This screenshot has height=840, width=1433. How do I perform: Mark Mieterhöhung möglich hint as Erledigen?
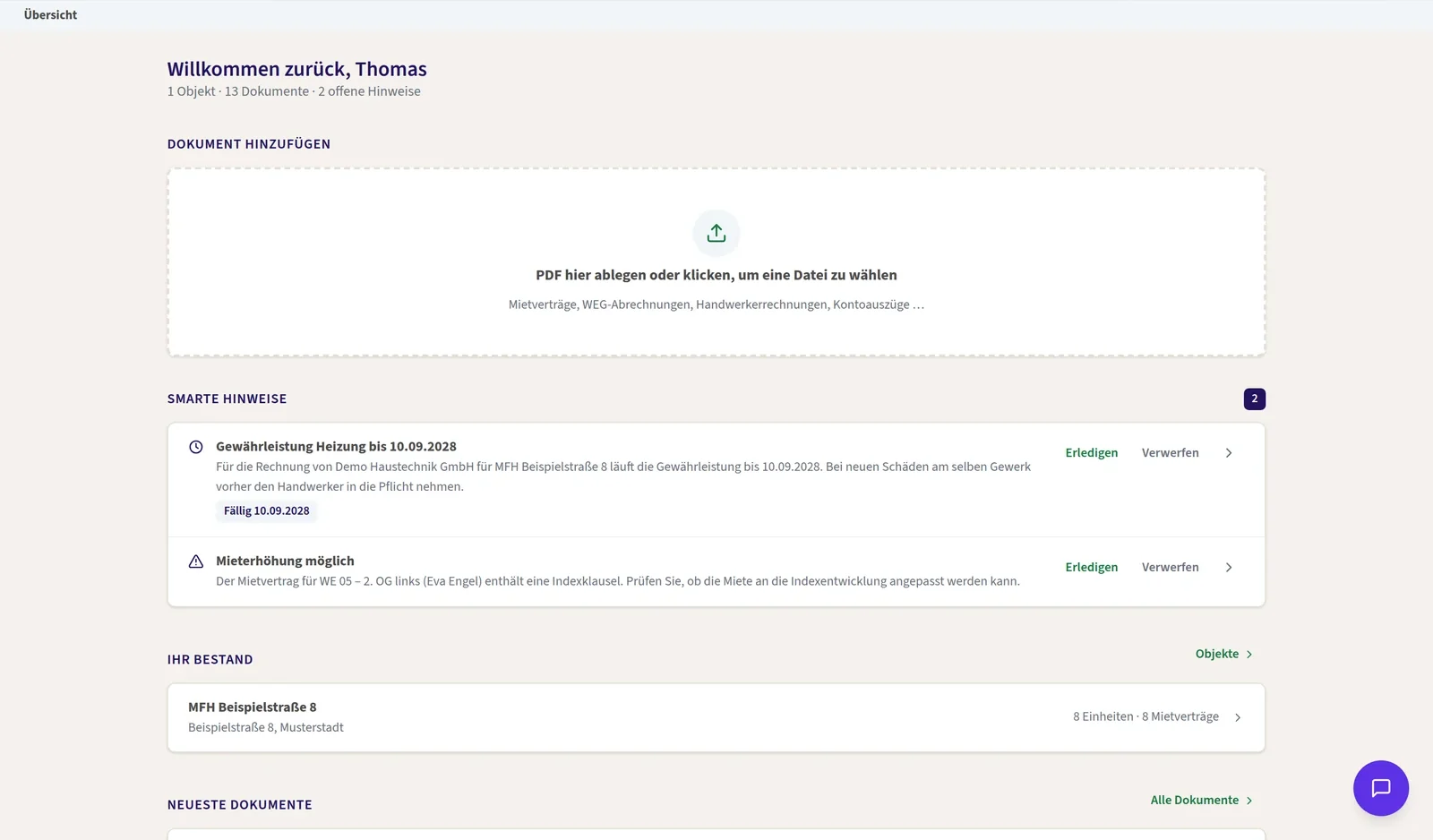(x=1091, y=568)
